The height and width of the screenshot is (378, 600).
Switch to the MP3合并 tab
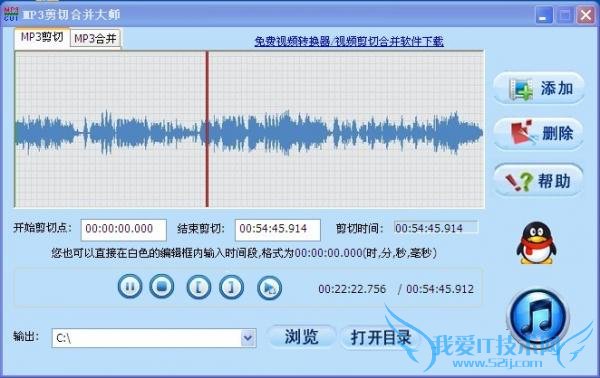tap(95, 39)
